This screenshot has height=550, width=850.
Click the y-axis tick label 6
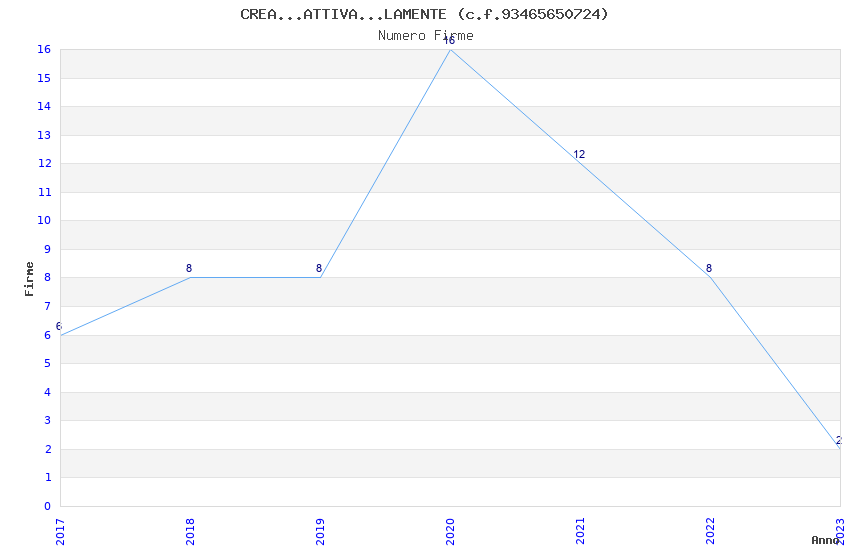pyautogui.click(x=48, y=335)
